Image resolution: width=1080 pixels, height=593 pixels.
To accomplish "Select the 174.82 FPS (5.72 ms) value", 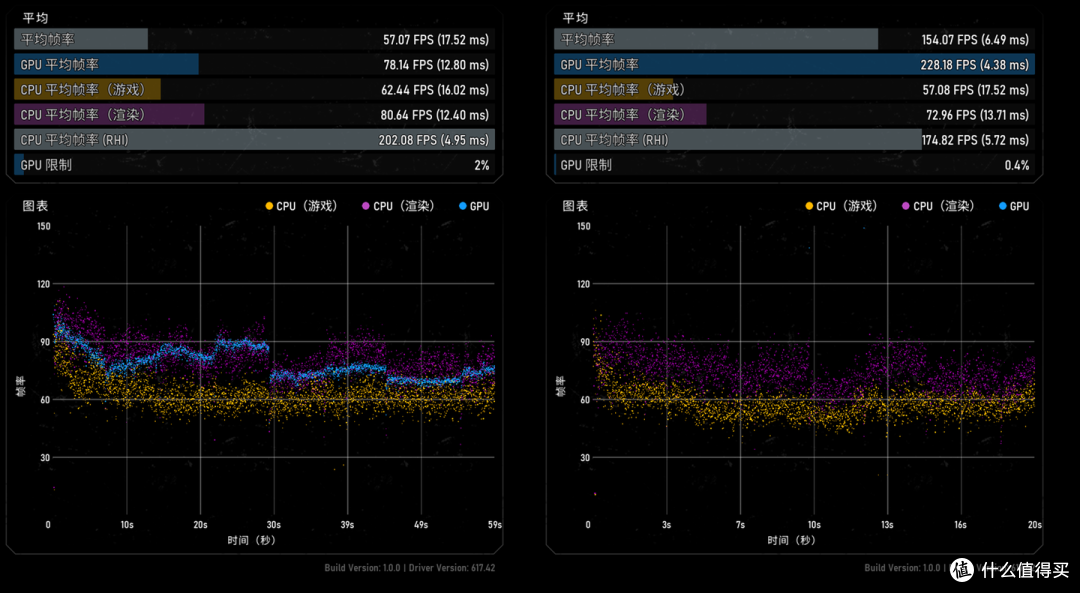I will coord(975,140).
